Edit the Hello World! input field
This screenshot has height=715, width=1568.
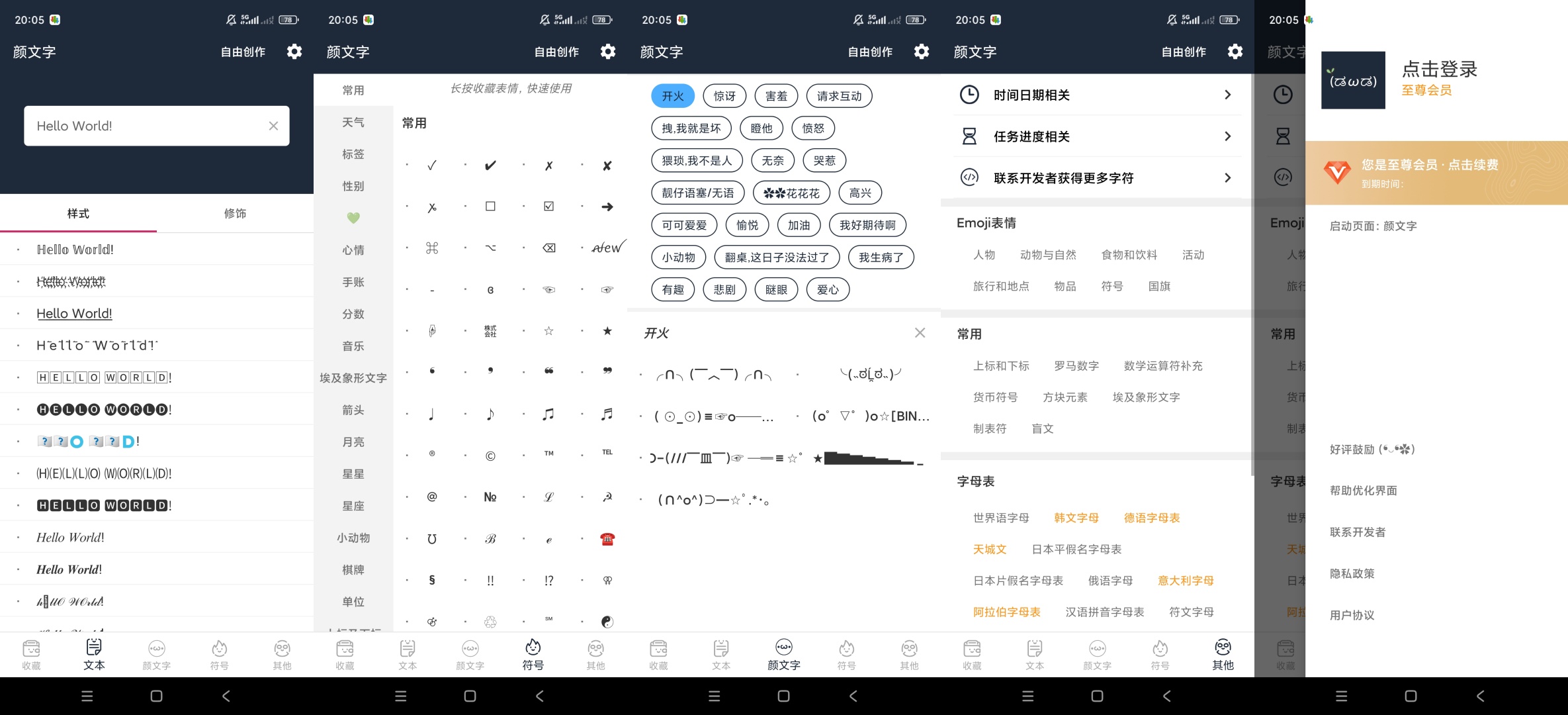coord(157,126)
